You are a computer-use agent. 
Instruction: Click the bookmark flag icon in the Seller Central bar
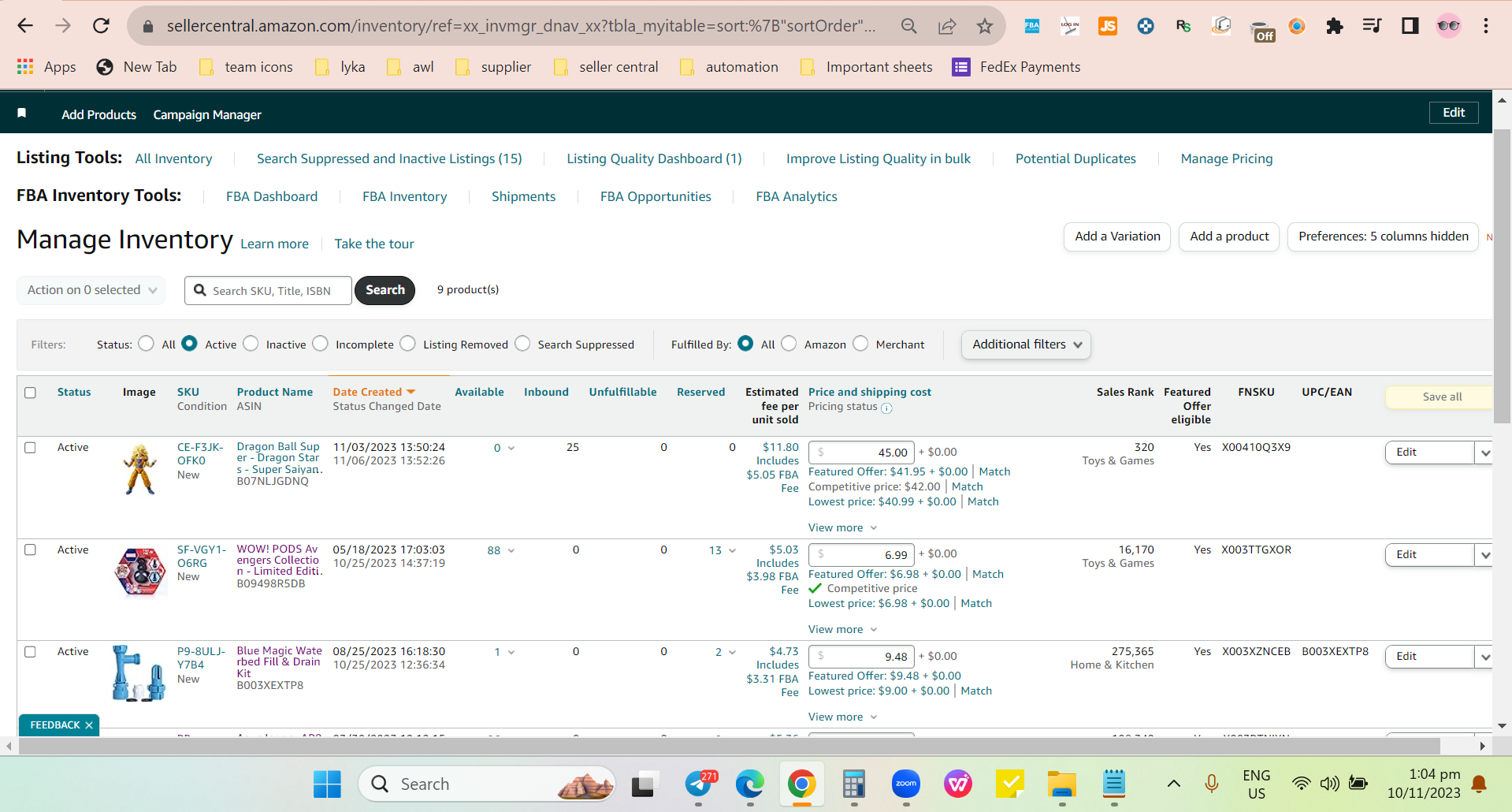click(x=22, y=114)
